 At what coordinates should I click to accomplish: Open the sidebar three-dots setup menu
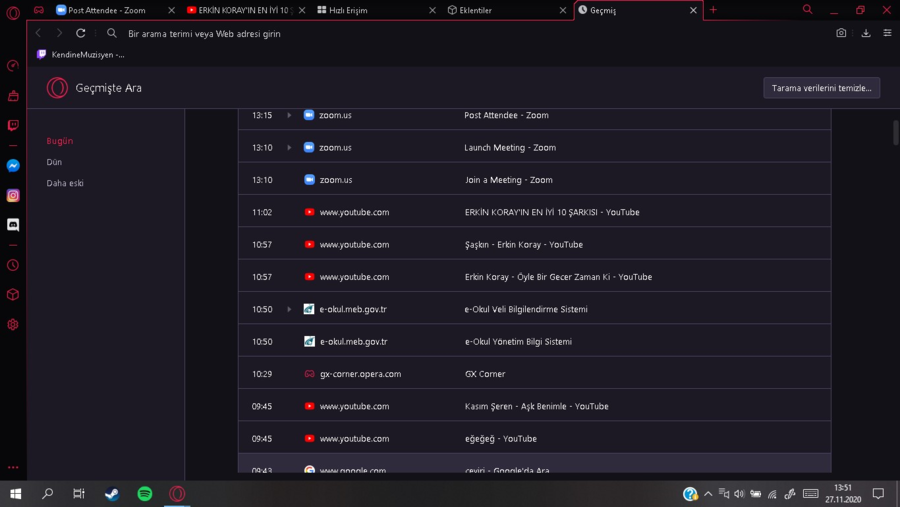pyautogui.click(x=13, y=467)
